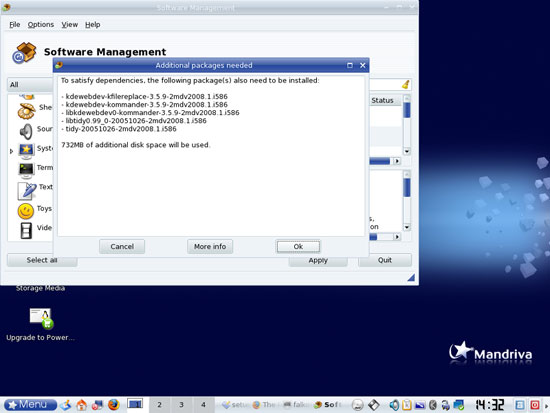This screenshot has height=413, width=550.
Task: Open the All filter dropdown
Action: pyautogui.click(x=30, y=85)
